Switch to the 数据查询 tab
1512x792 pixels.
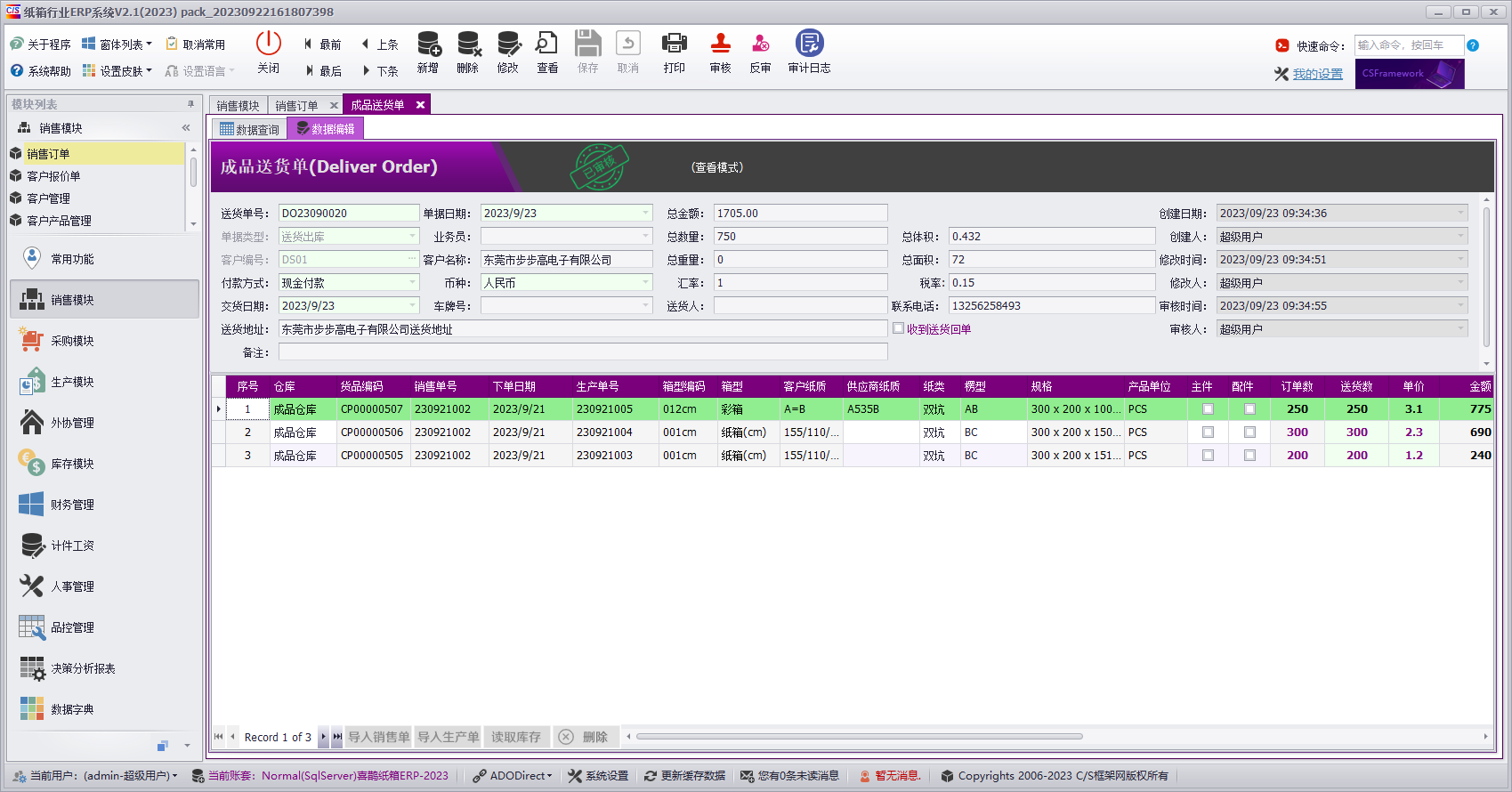point(249,129)
